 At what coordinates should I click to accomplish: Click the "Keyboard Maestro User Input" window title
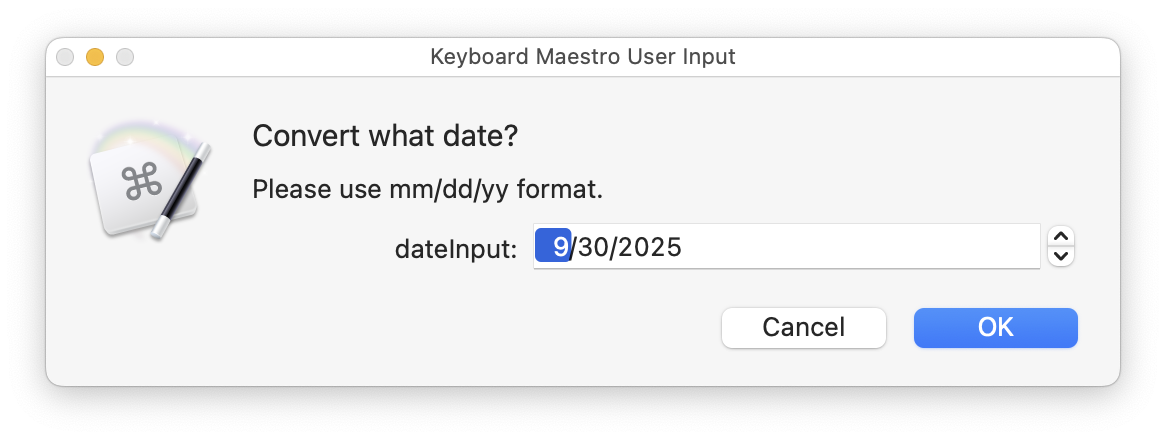pos(583,57)
